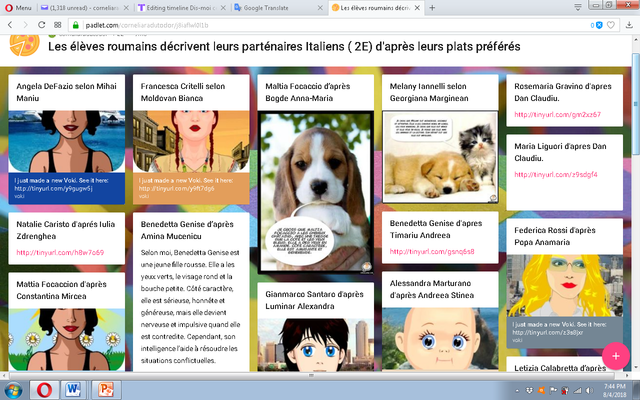Open the tinyurl.com/gm2xz67 link

pyautogui.click(x=557, y=114)
